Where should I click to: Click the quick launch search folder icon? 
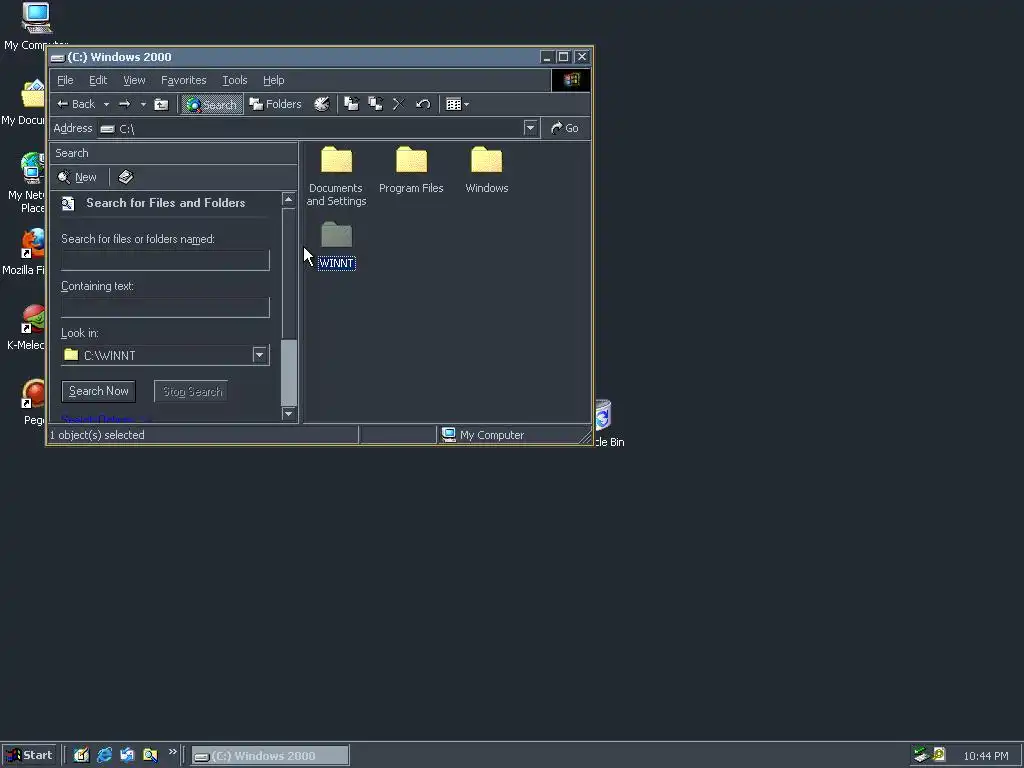click(150, 755)
